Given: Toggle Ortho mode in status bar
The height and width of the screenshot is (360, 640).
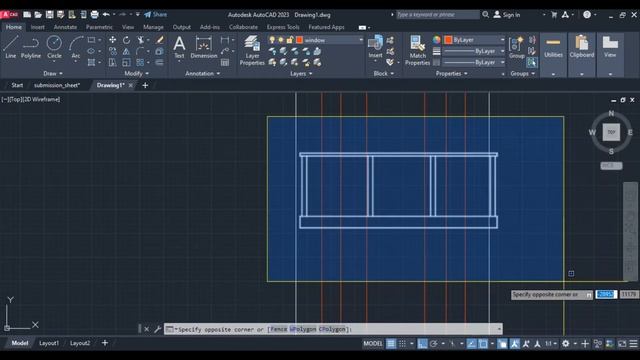Looking at the screenshot, I should coord(422,344).
